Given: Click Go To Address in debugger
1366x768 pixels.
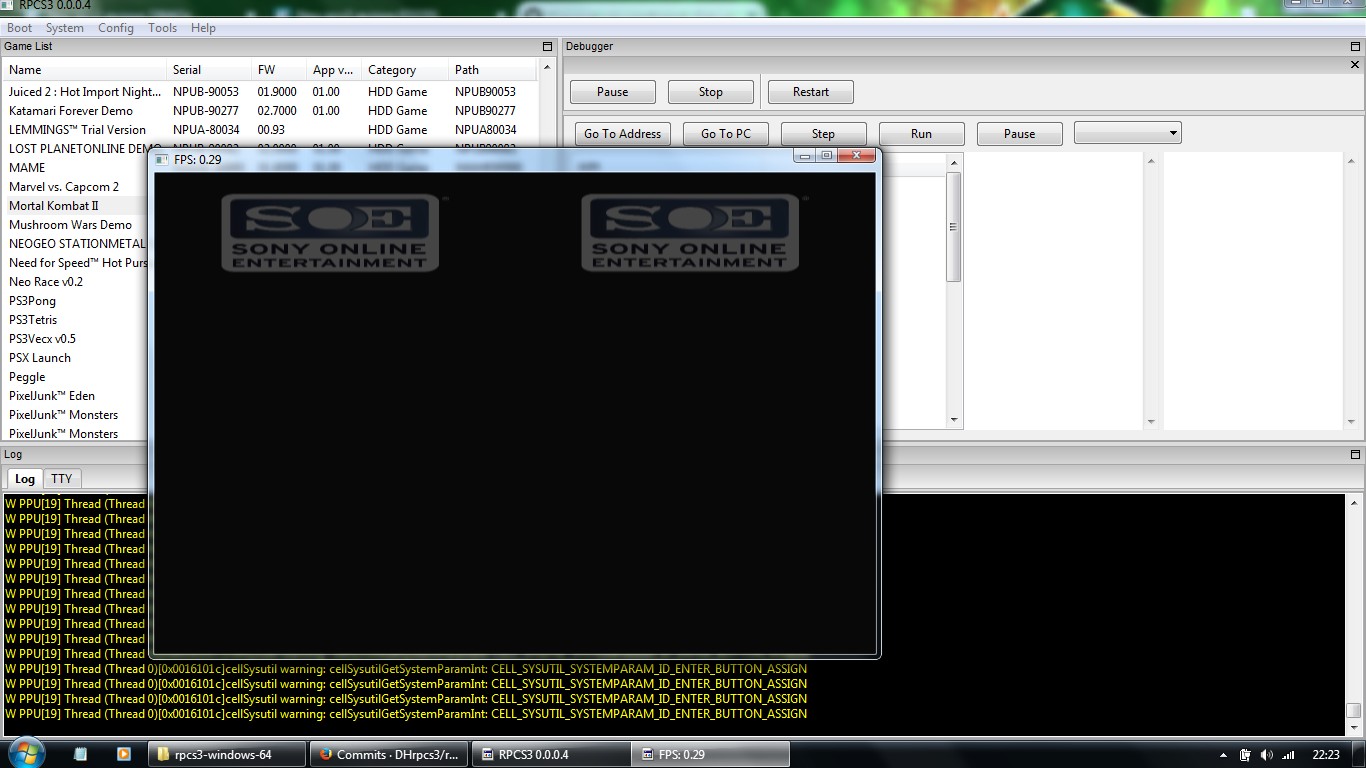Looking at the screenshot, I should [622, 134].
